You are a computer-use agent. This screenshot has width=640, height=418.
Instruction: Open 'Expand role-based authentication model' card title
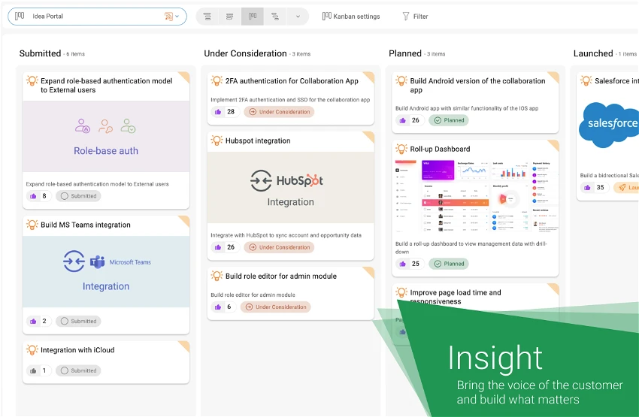(x=106, y=85)
